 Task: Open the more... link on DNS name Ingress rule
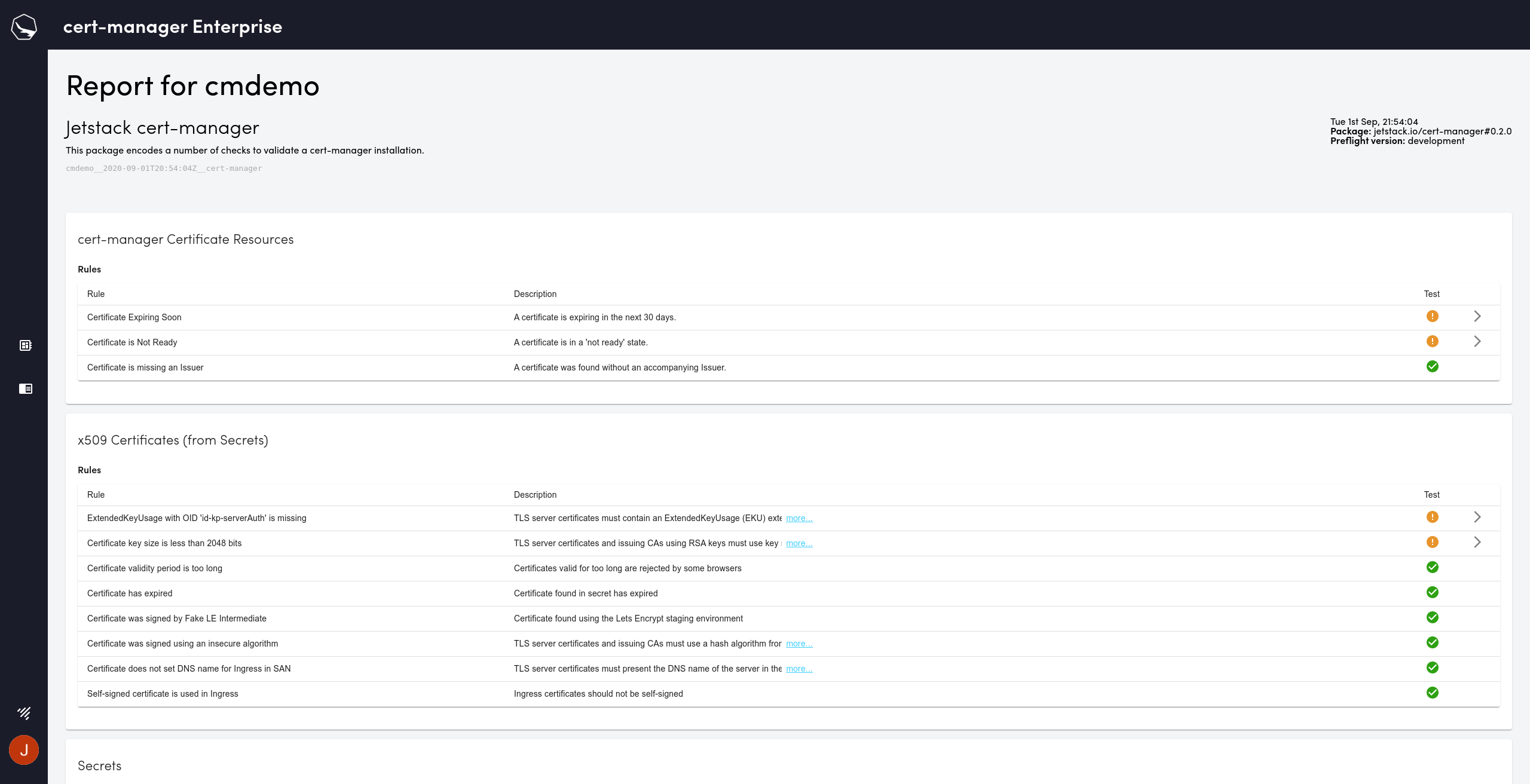(x=799, y=669)
